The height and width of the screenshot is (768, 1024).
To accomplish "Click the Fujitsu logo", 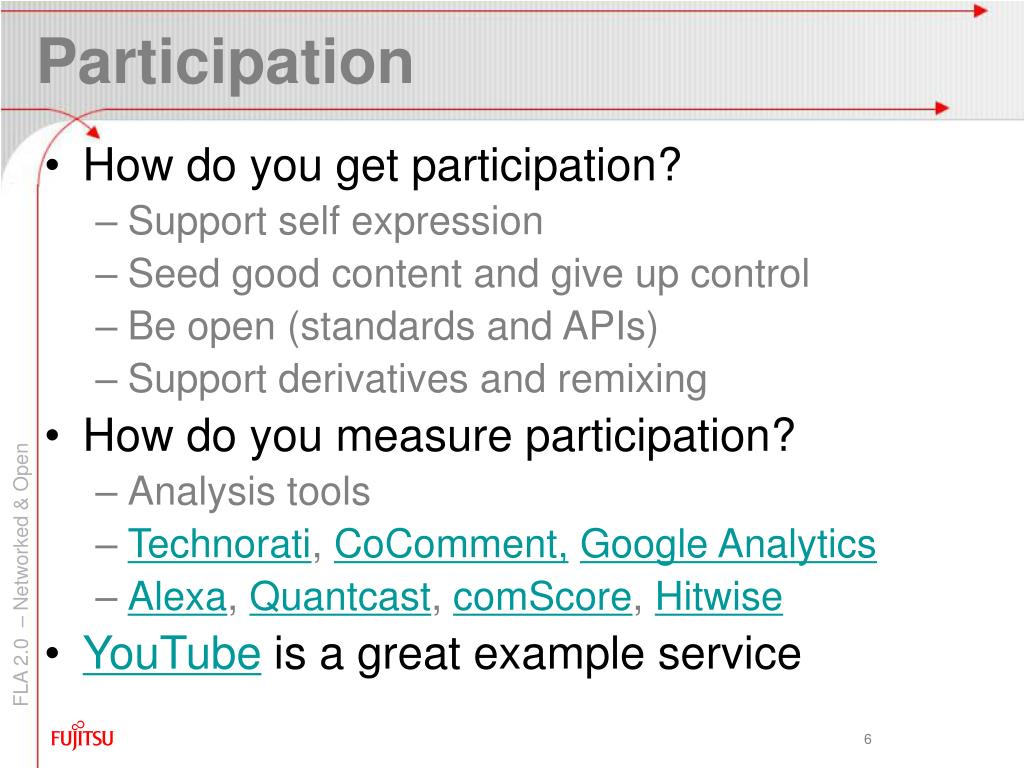I will point(82,735).
